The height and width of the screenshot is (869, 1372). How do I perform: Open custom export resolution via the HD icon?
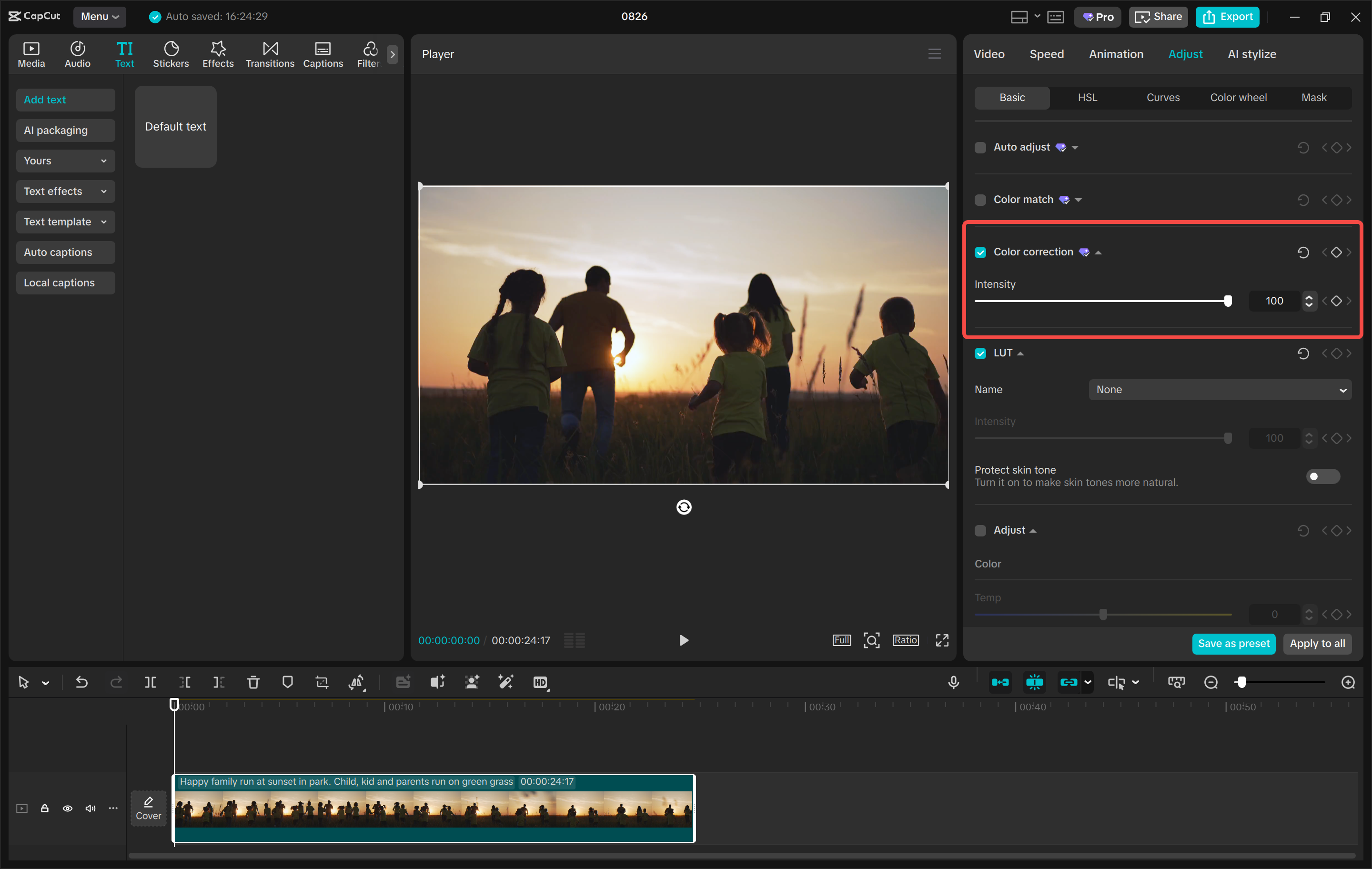tap(541, 681)
